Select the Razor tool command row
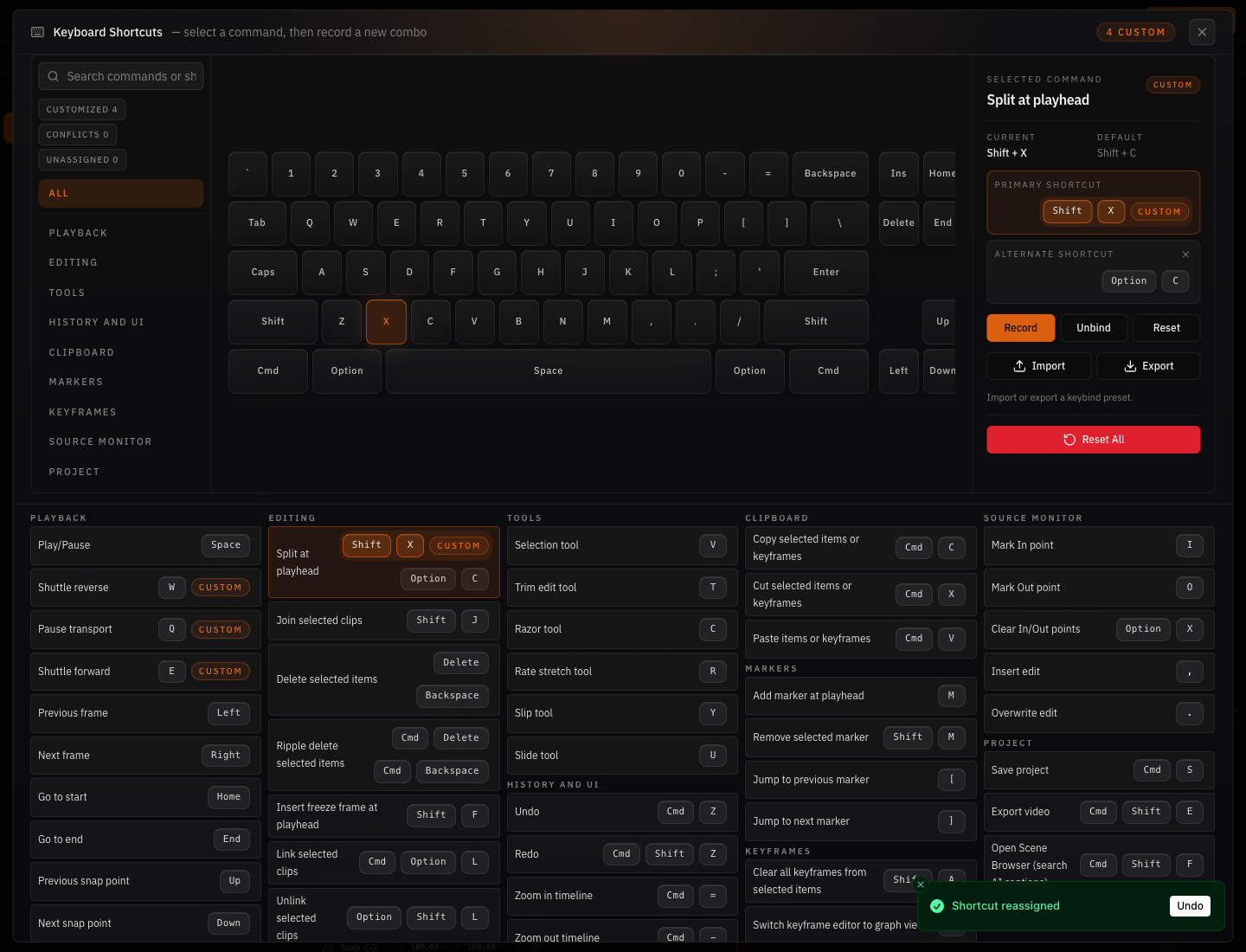The width and height of the screenshot is (1246, 952). (622, 629)
